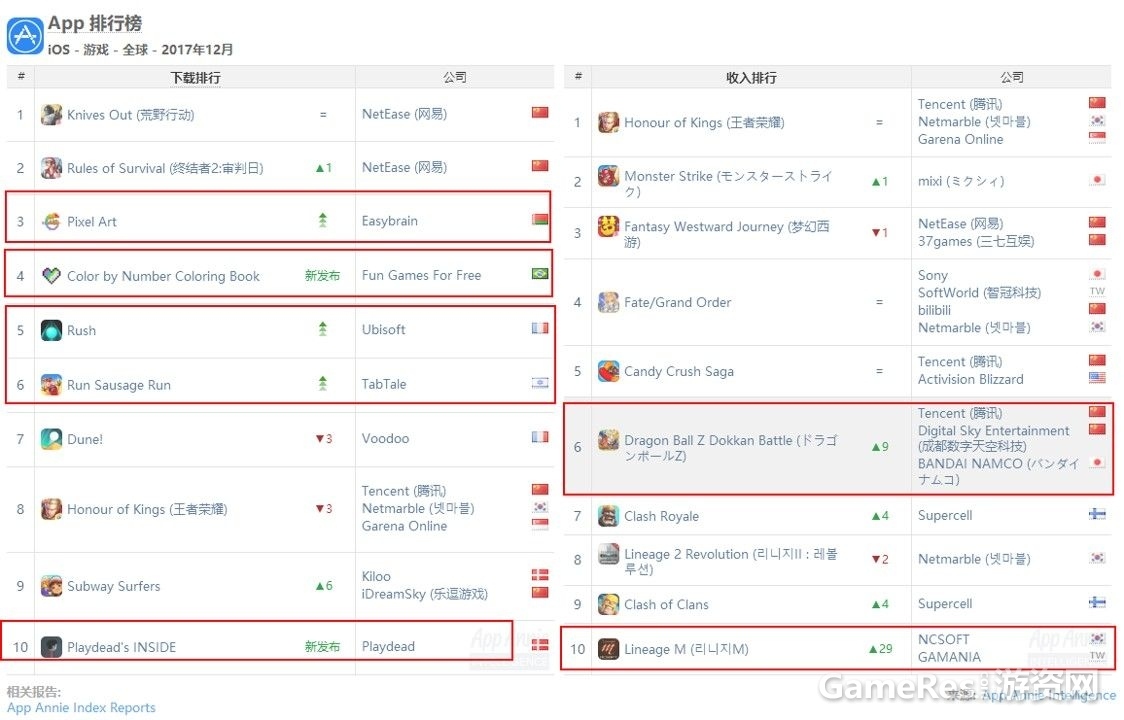Click the NCSOFT company name
The height and width of the screenshot is (720, 1124).
943,639
